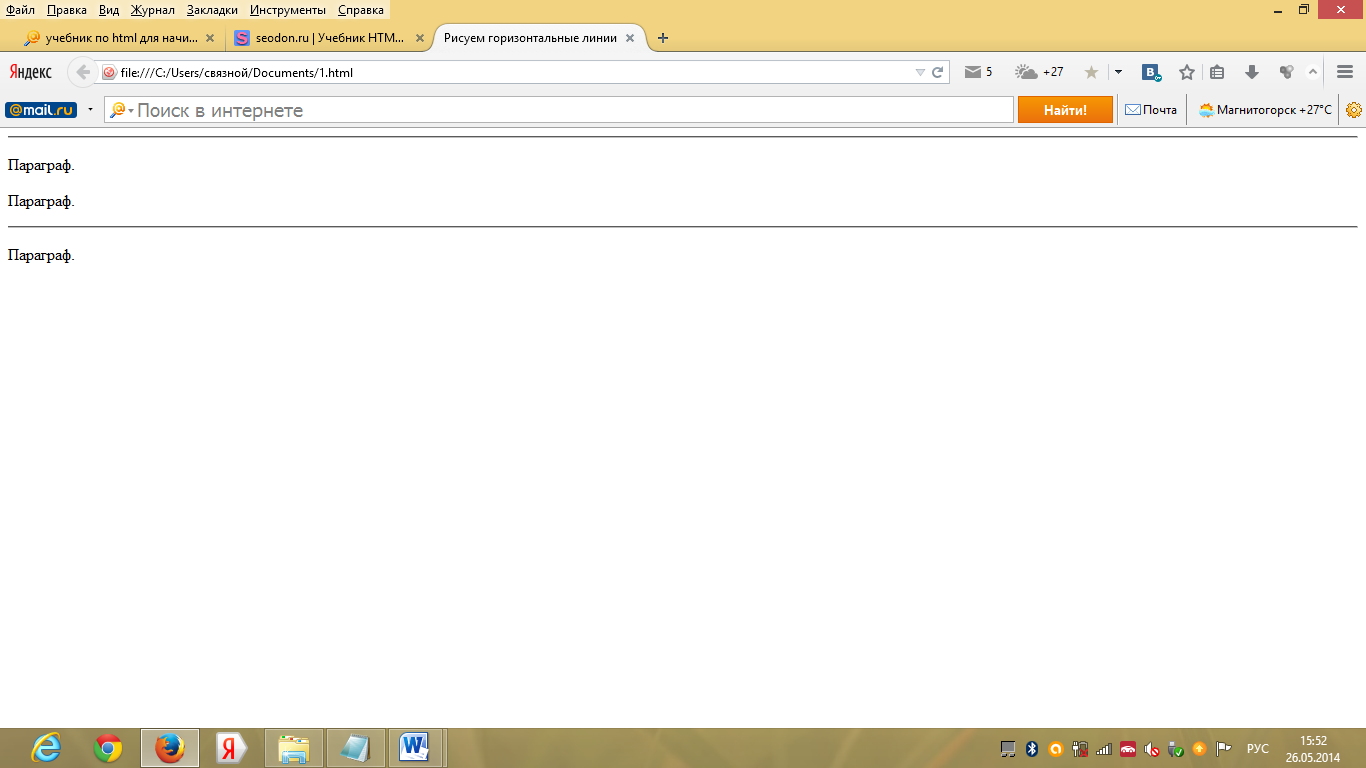Open File Explorer from the taskbar

[x=294, y=748]
